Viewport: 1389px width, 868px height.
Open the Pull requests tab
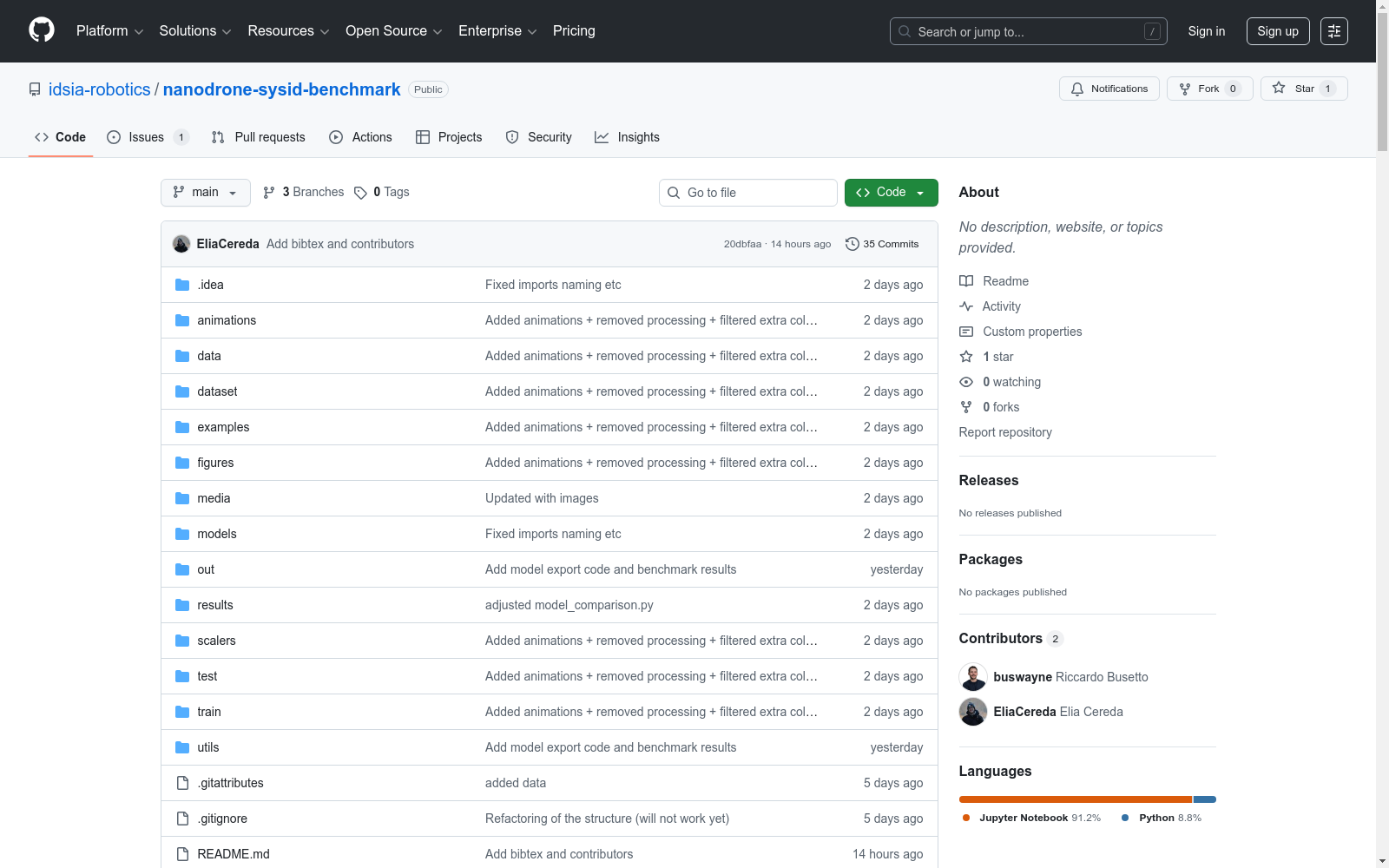(259, 137)
